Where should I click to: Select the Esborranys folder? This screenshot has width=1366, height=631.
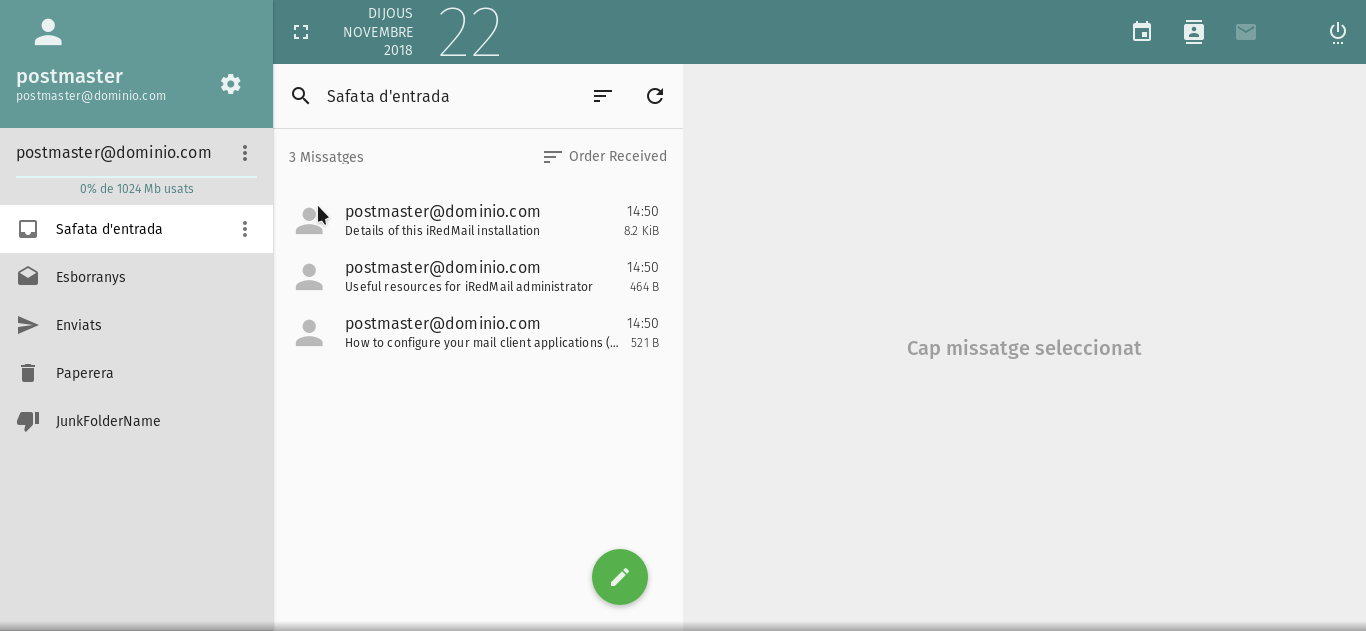pyautogui.click(x=136, y=277)
